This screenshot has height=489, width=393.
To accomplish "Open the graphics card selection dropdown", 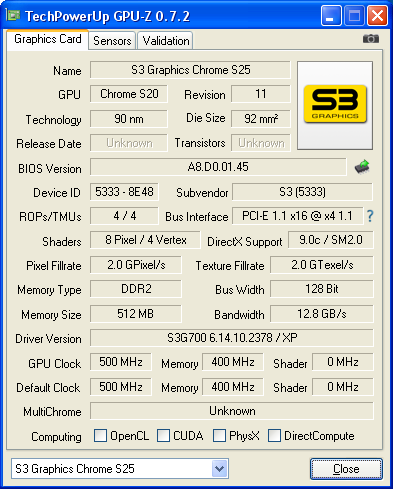I will 219,469.
